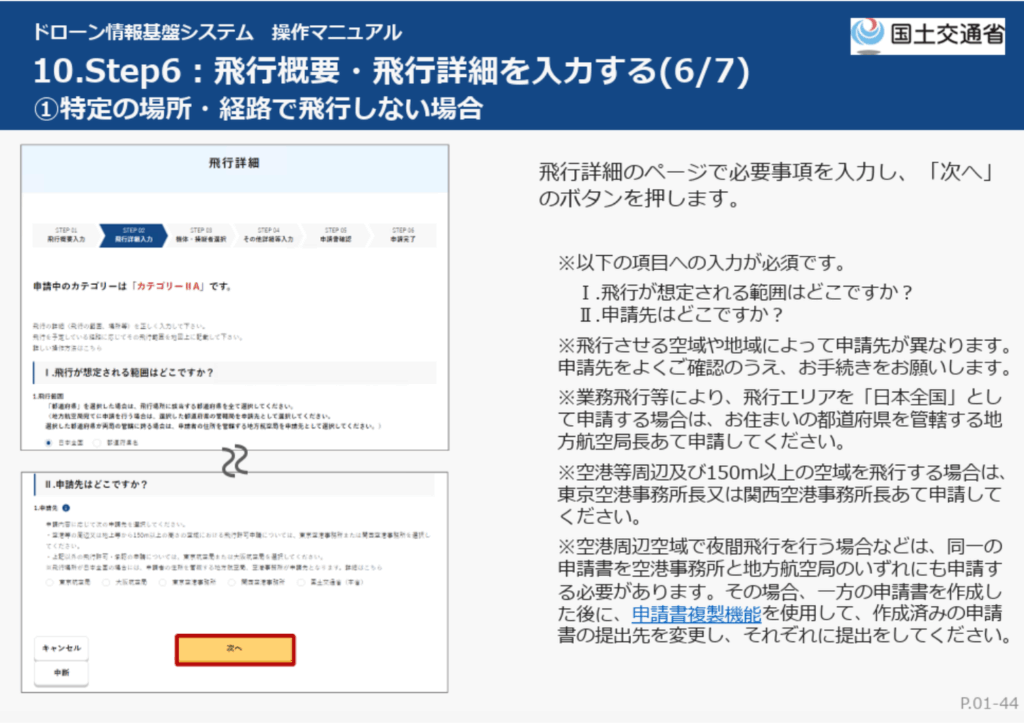Click STEP 06 申請完了 step
Screen dimensions: 1024x724
tap(402, 235)
